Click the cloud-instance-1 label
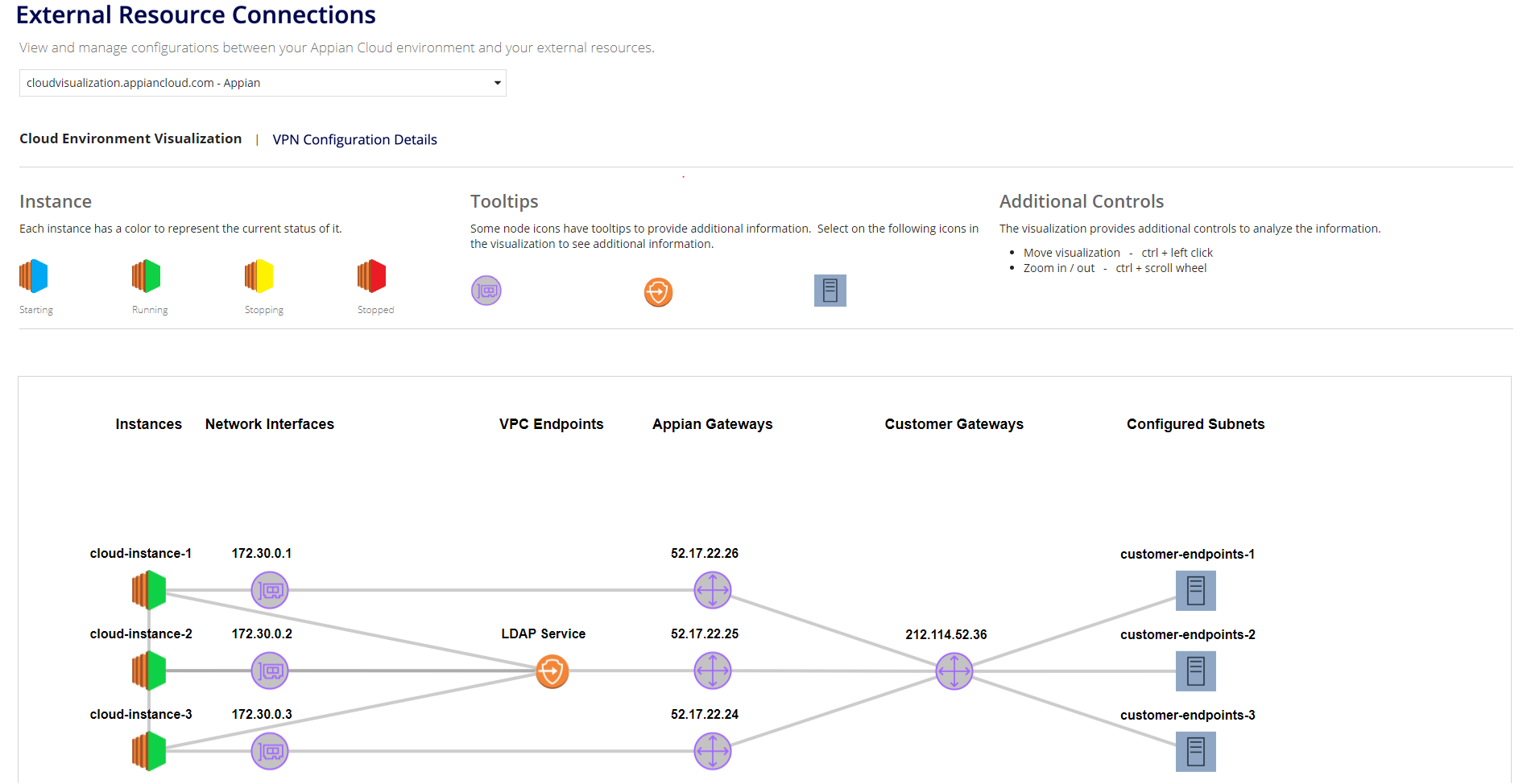Screen dimensions: 1527x784 (x=141, y=554)
